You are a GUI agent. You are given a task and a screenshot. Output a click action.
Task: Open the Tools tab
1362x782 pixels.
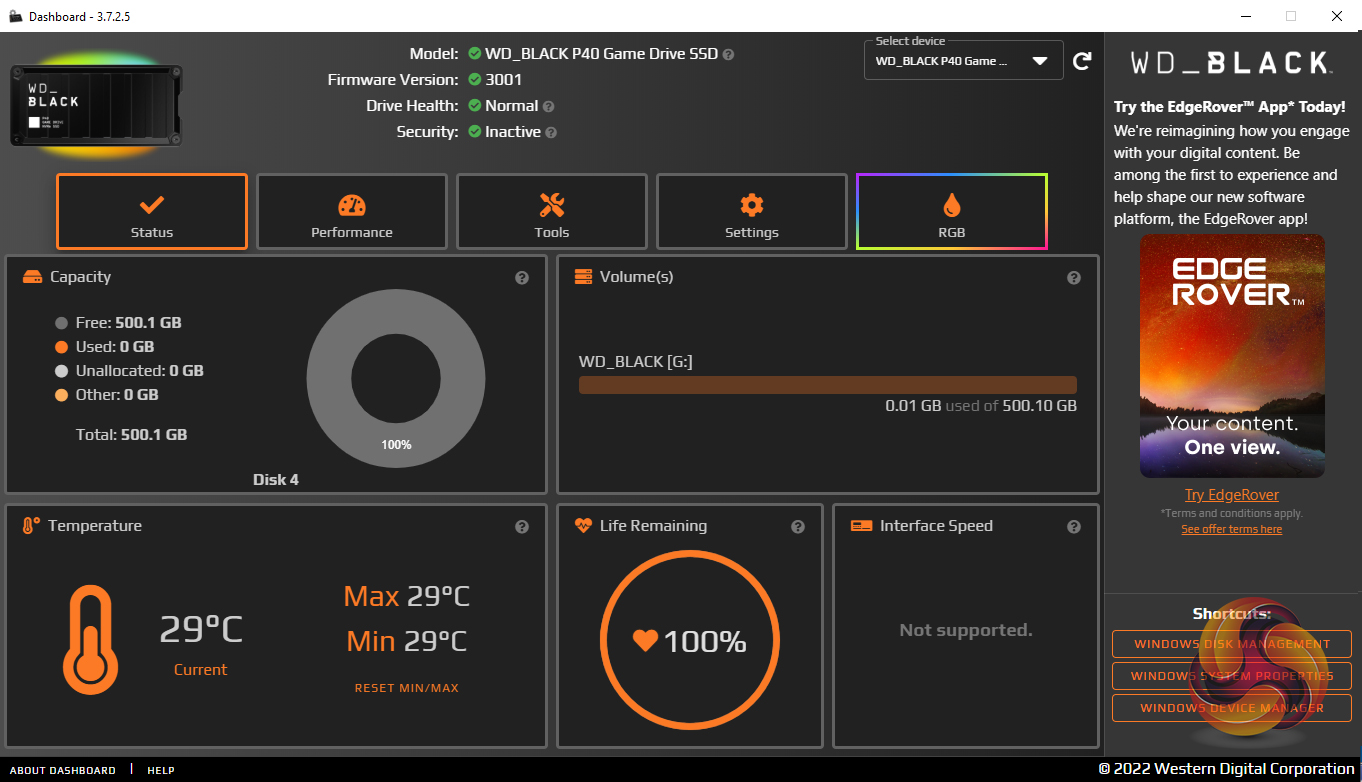pos(552,212)
